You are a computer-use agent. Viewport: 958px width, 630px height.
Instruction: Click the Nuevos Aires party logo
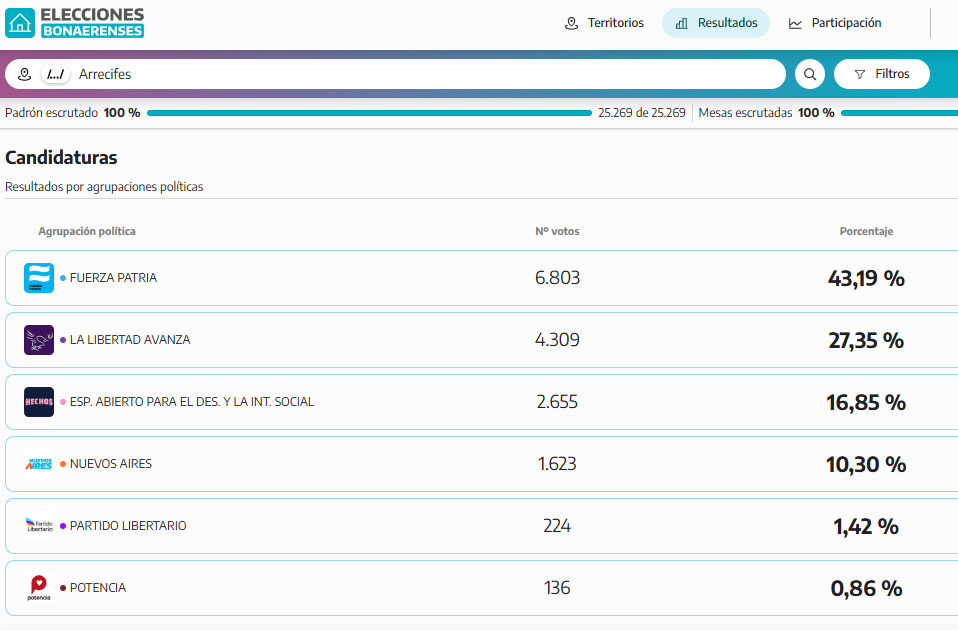(x=39, y=464)
